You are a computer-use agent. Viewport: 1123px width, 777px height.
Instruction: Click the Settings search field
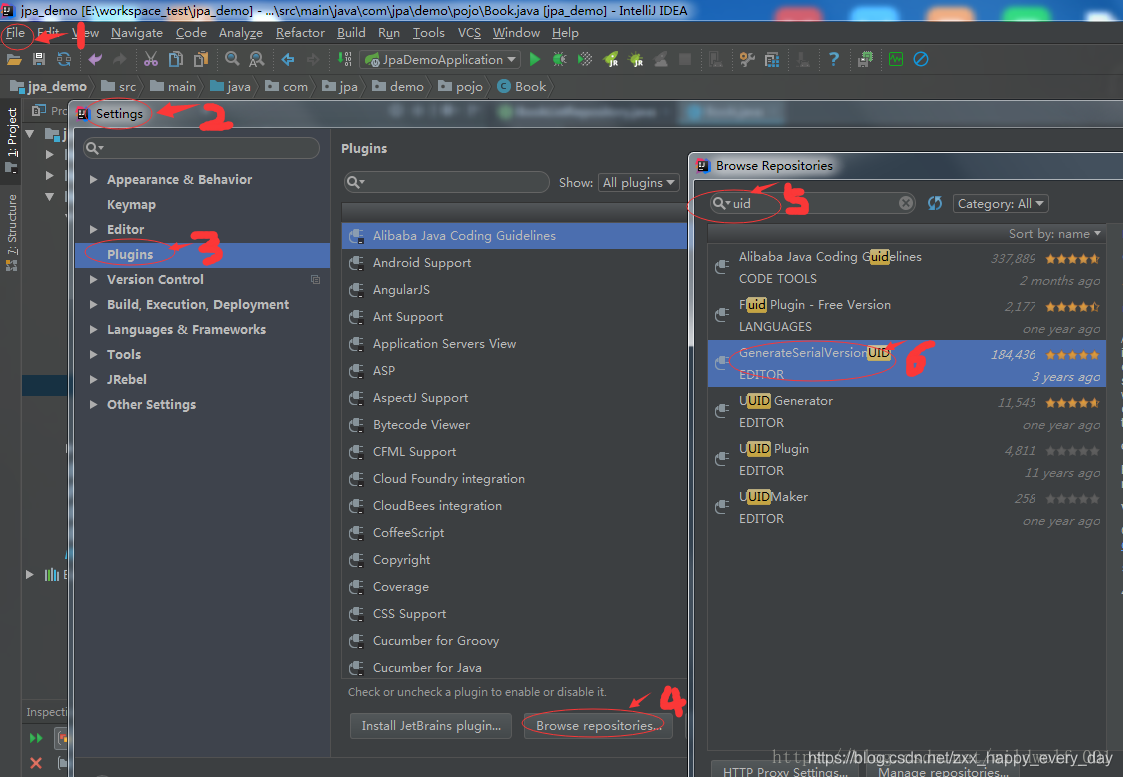click(201, 148)
